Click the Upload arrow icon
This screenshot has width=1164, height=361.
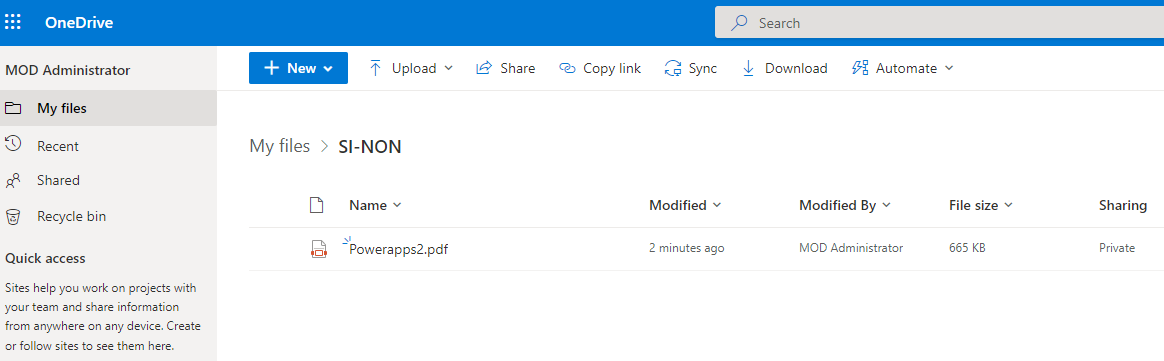(x=376, y=68)
